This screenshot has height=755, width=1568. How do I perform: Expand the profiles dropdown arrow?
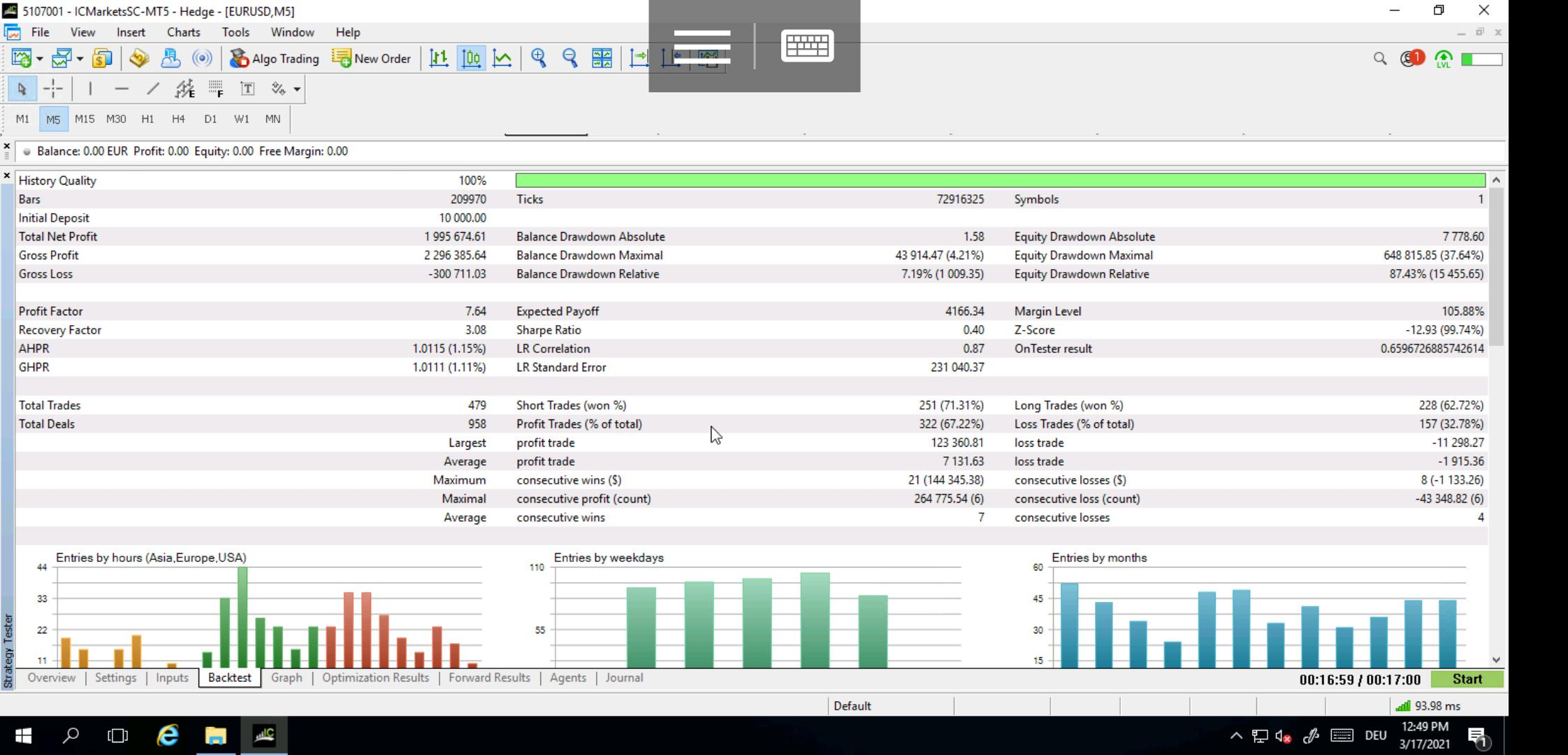[80, 59]
